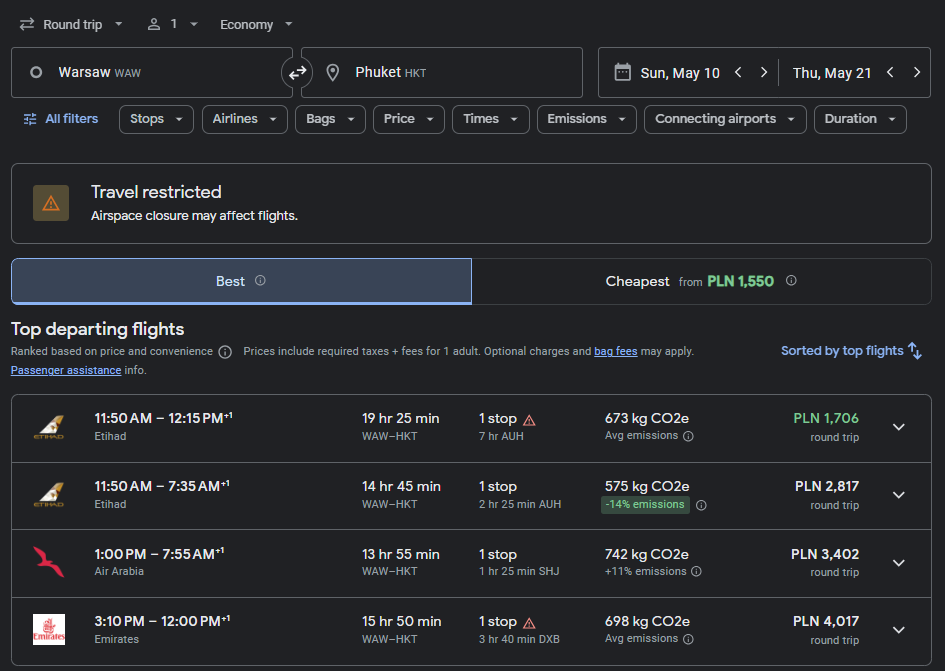Click the Emirates airline logo
The height and width of the screenshot is (671, 945).
pyautogui.click(x=49, y=629)
